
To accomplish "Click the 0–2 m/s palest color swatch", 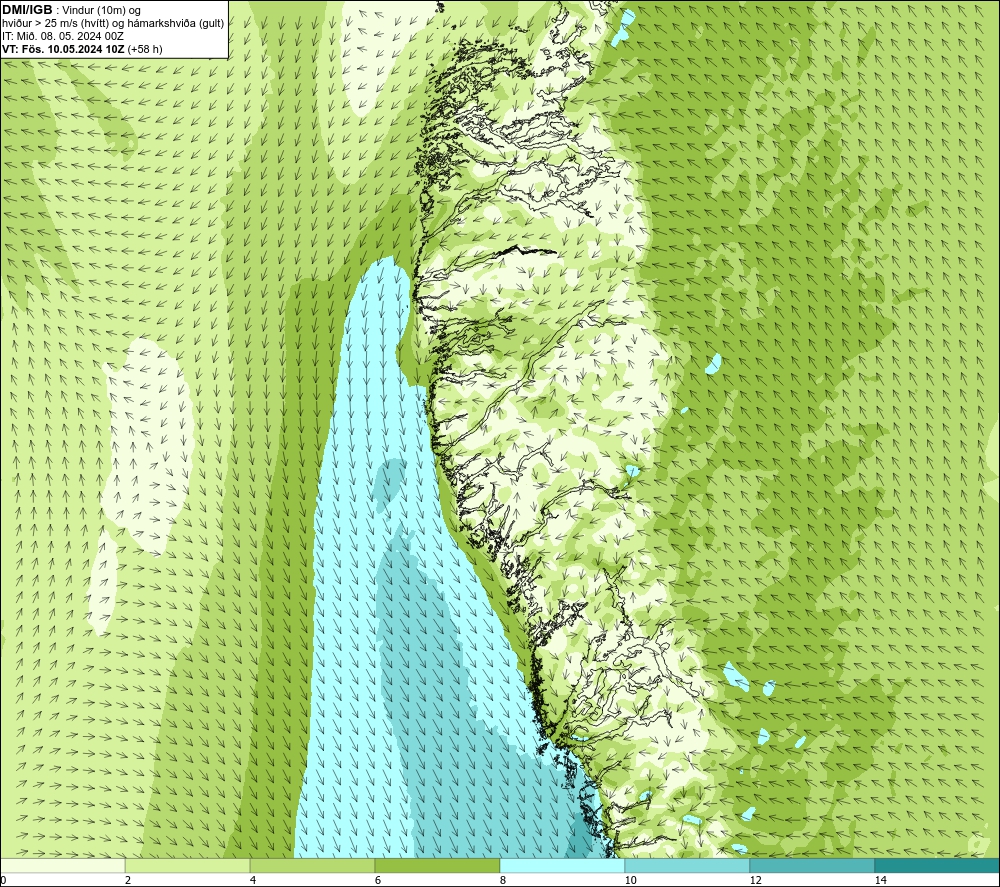I will pos(62,865).
